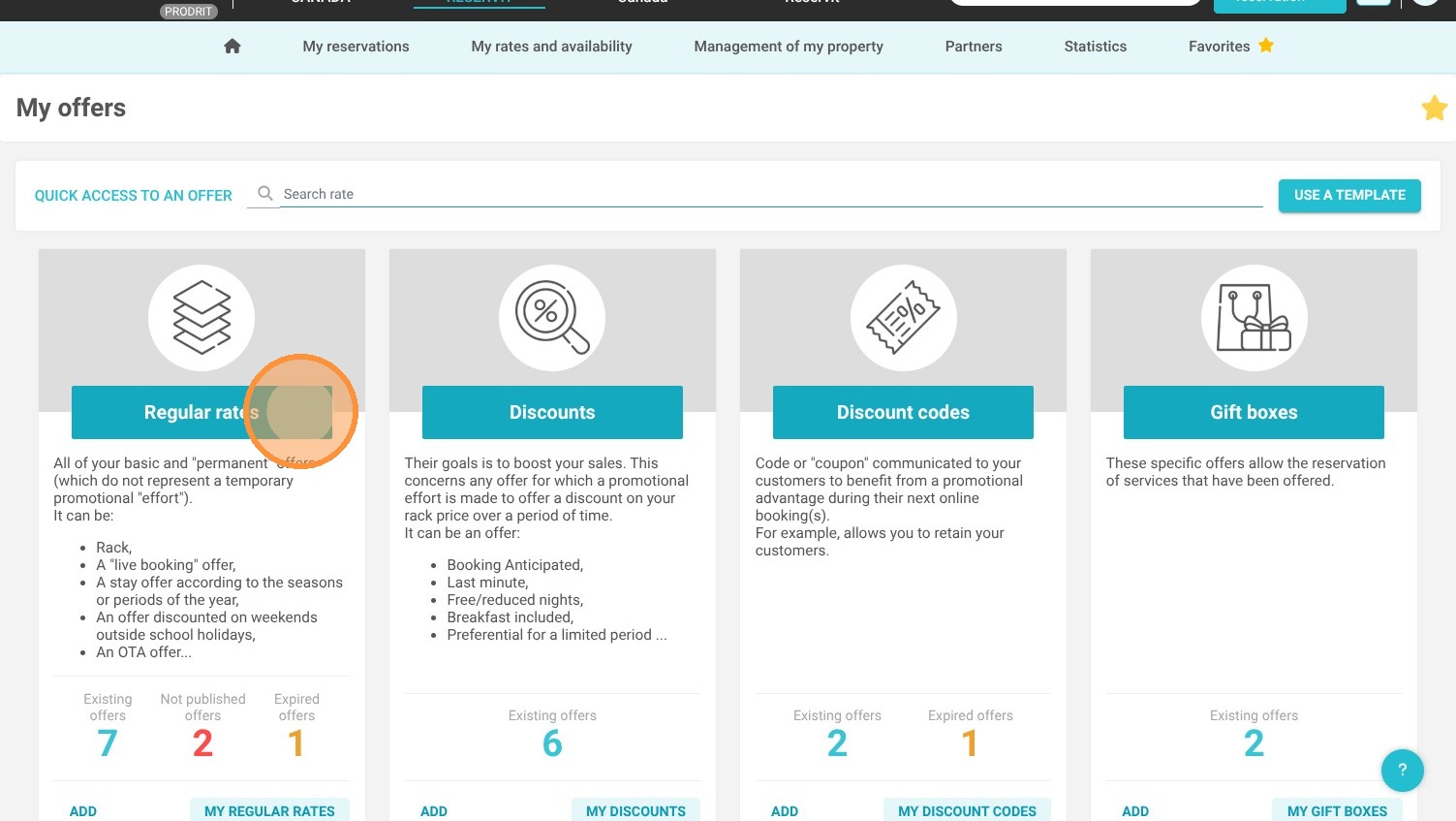
Task: Open the Regular rates card button
Action: [201, 412]
